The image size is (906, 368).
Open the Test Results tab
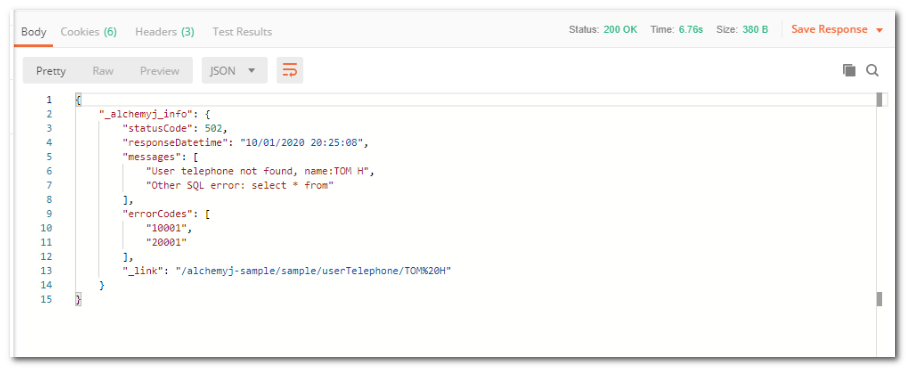242,32
